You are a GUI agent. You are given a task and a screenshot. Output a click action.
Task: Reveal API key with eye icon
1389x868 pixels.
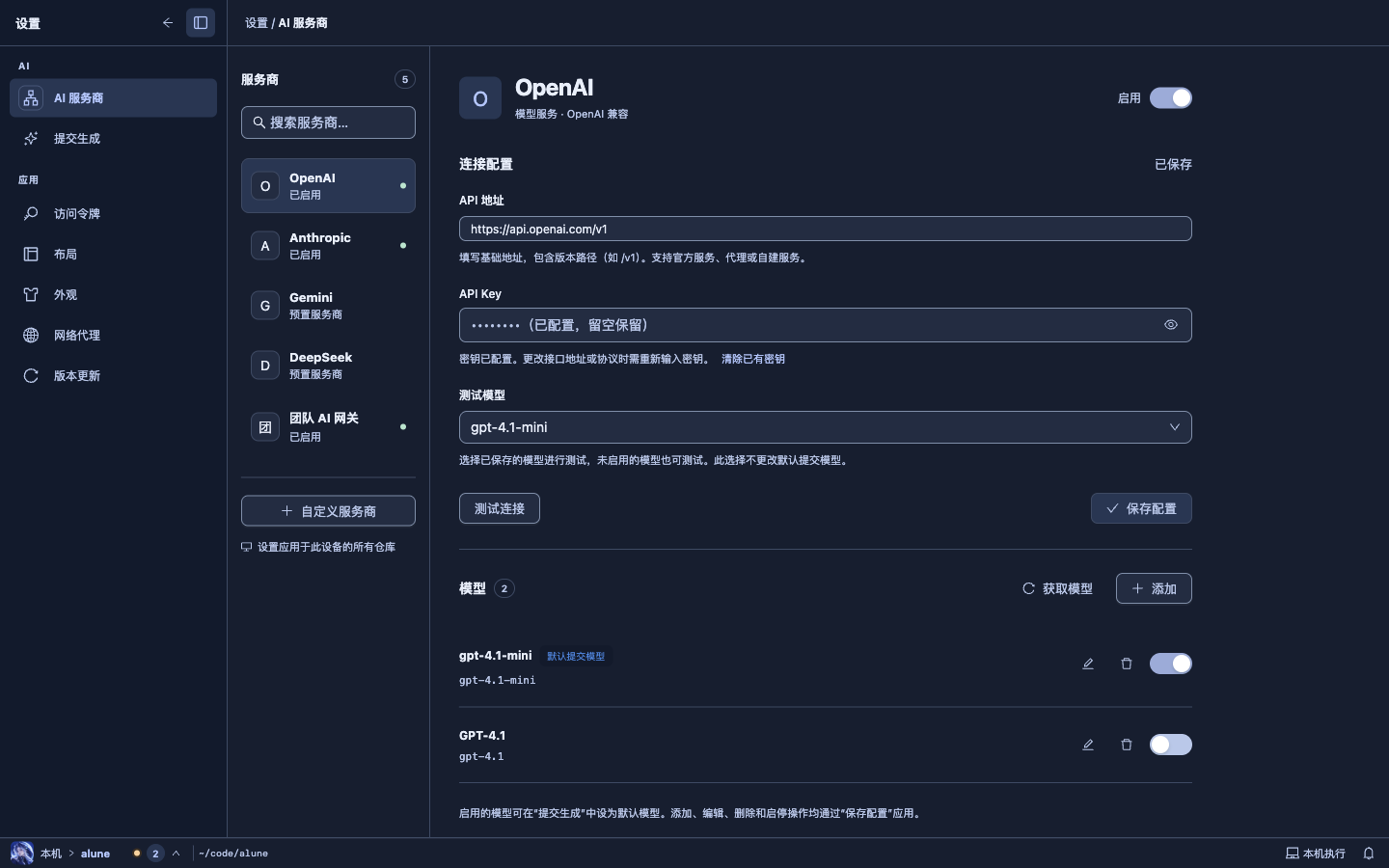tap(1170, 325)
